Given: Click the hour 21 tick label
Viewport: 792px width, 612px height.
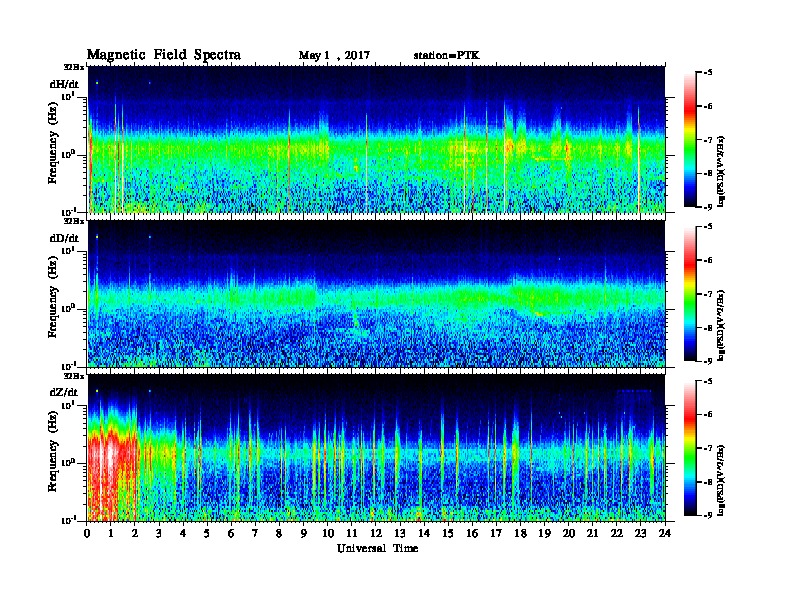Looking at the screenshot, I should (593, 533).
